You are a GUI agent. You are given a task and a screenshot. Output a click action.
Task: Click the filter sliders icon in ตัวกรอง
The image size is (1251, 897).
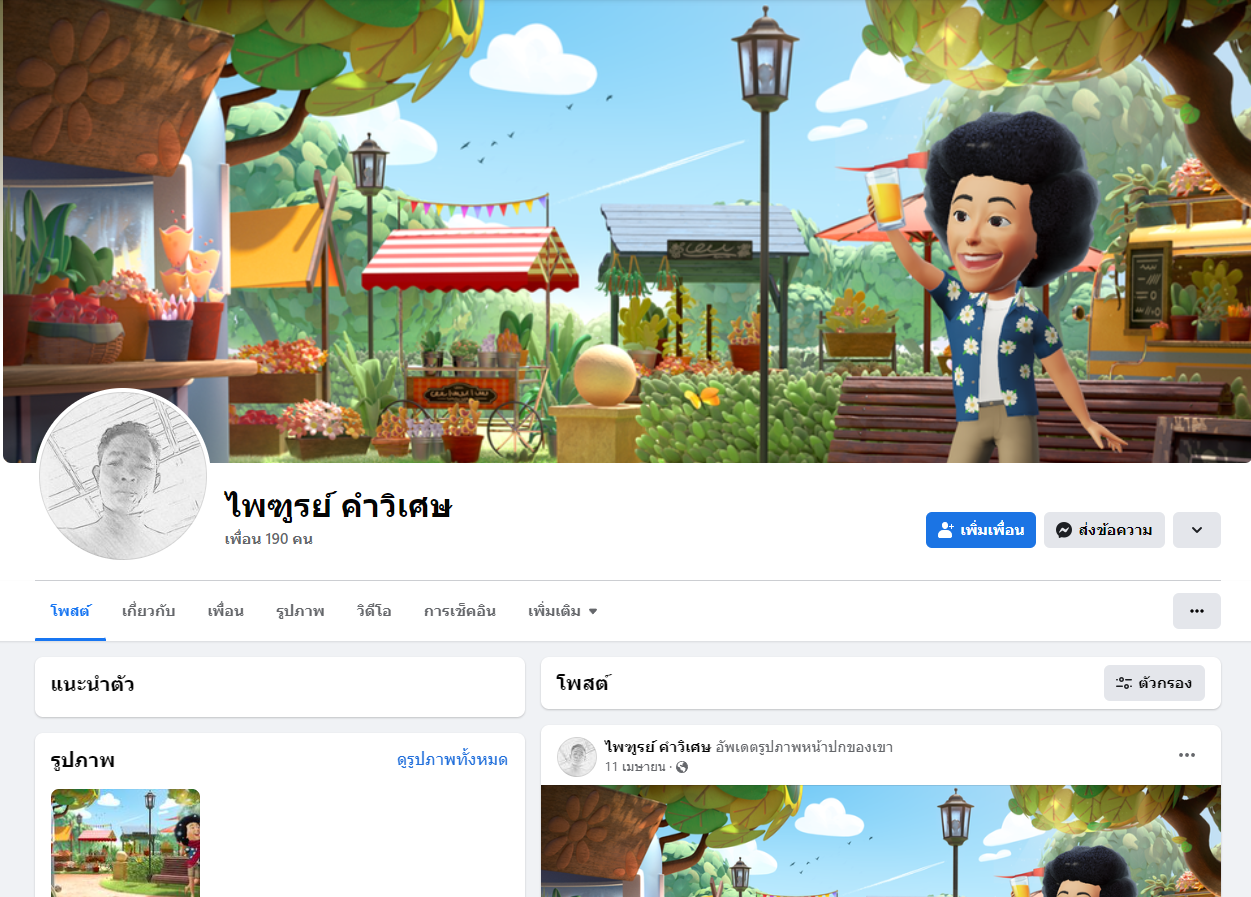pyautogui.click(x=1124, y=683)
